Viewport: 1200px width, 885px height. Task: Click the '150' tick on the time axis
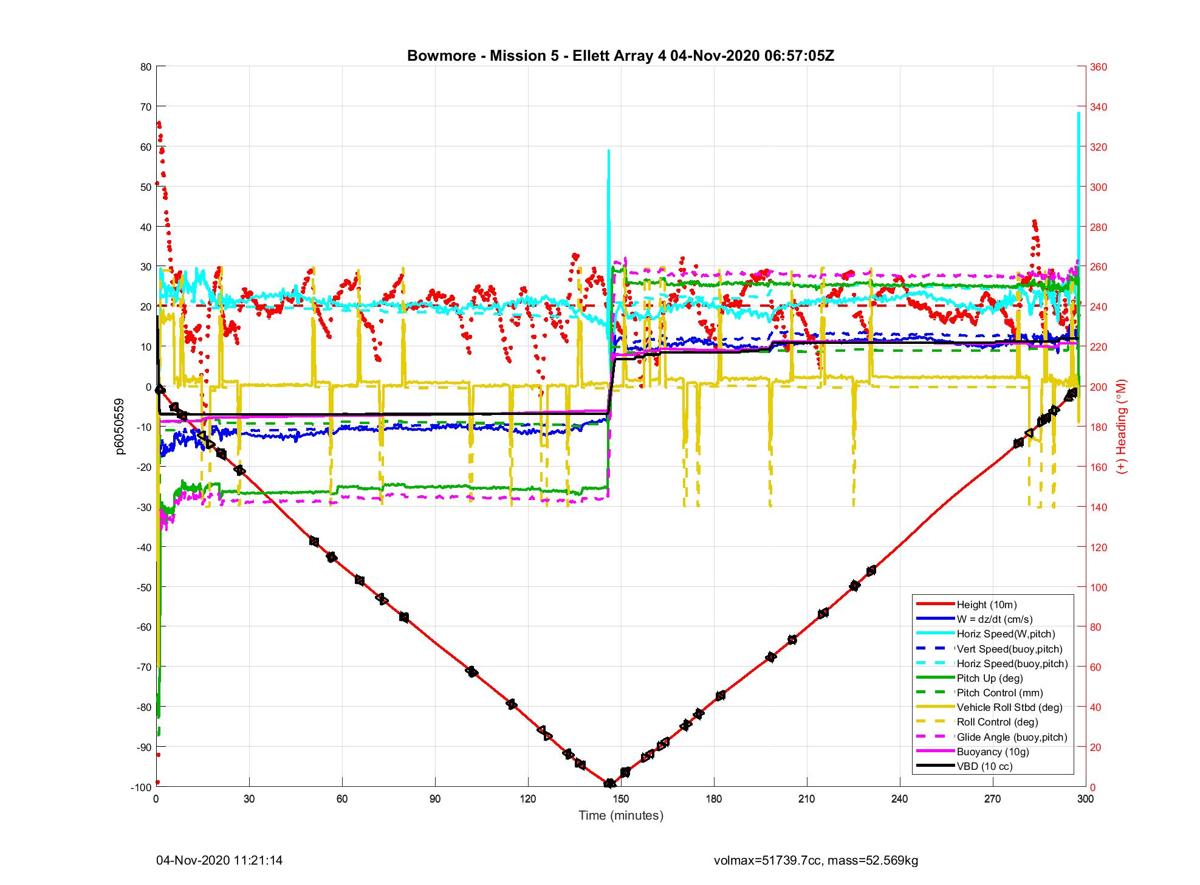pos(621,798)
